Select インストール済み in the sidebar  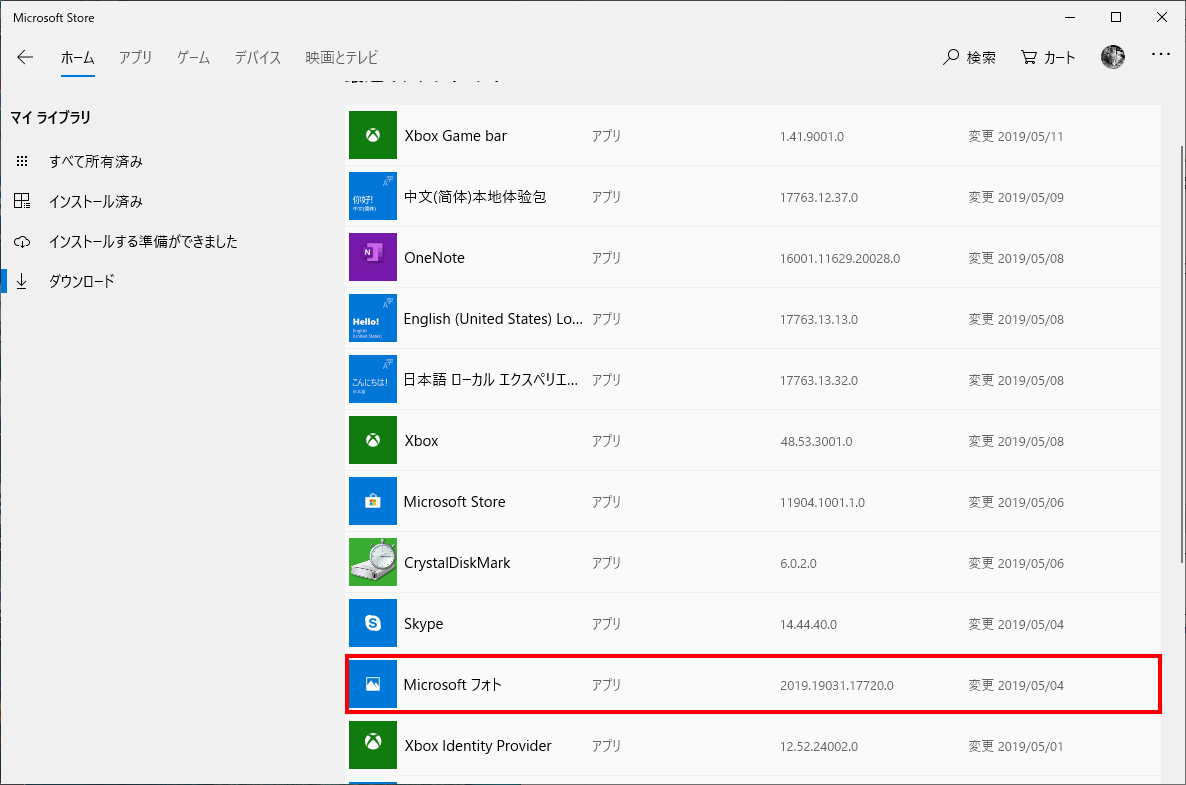[x=96, y=201]
